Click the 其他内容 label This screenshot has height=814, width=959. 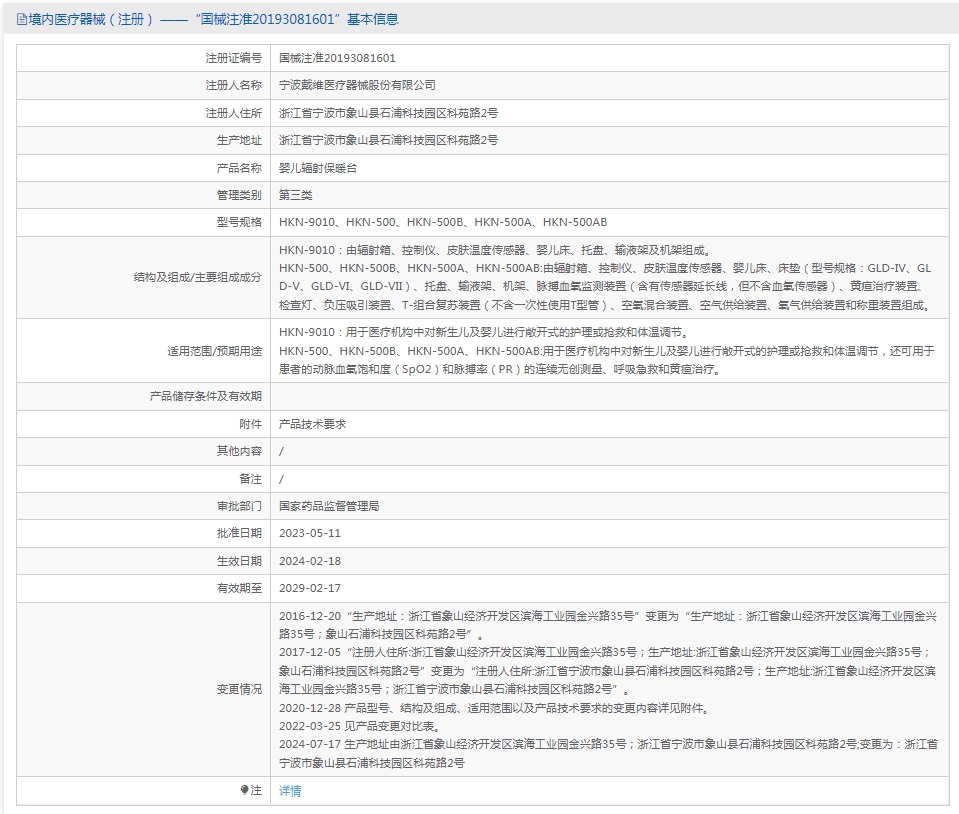[x=239, y=451]
